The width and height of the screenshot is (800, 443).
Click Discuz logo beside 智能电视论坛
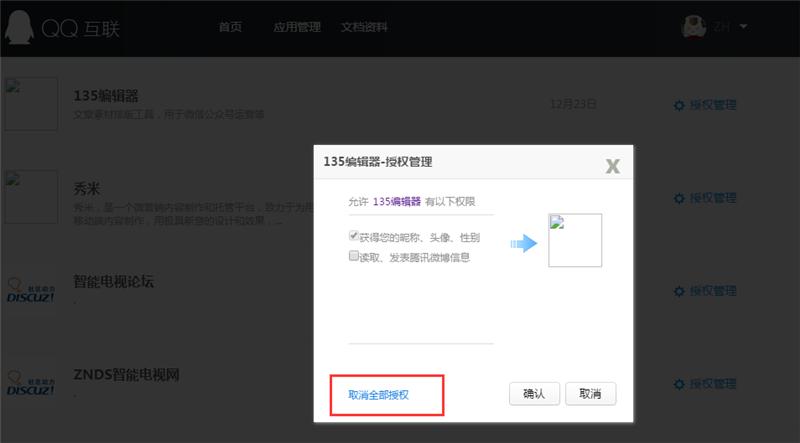coord(31,290)
